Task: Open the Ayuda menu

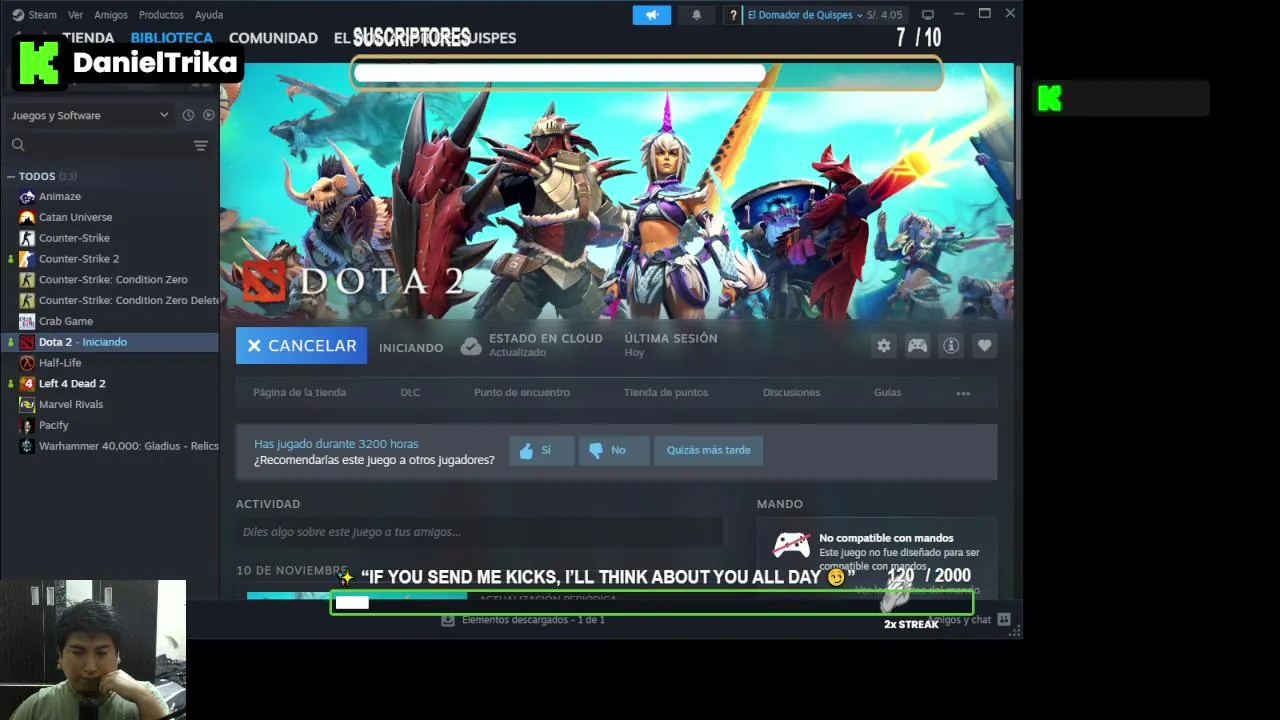Action: pos(209,15)
